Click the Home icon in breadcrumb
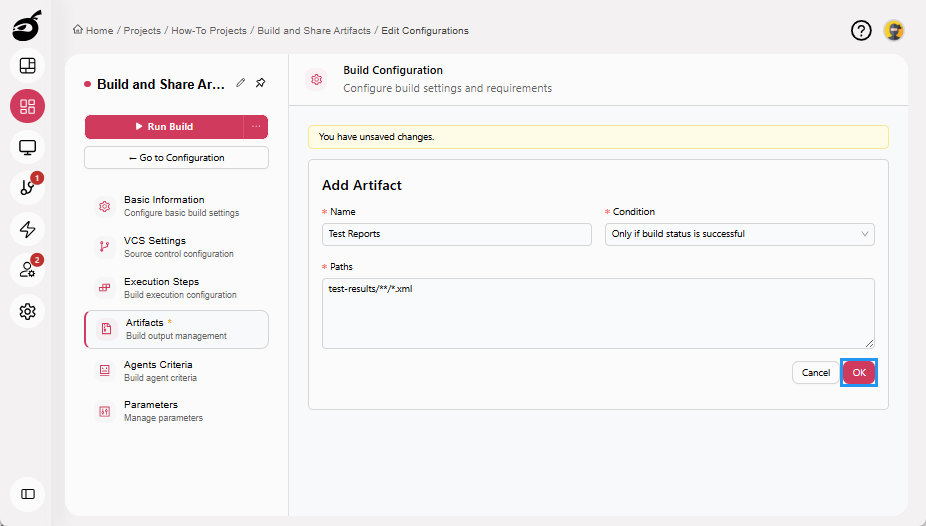 point(78,30)
